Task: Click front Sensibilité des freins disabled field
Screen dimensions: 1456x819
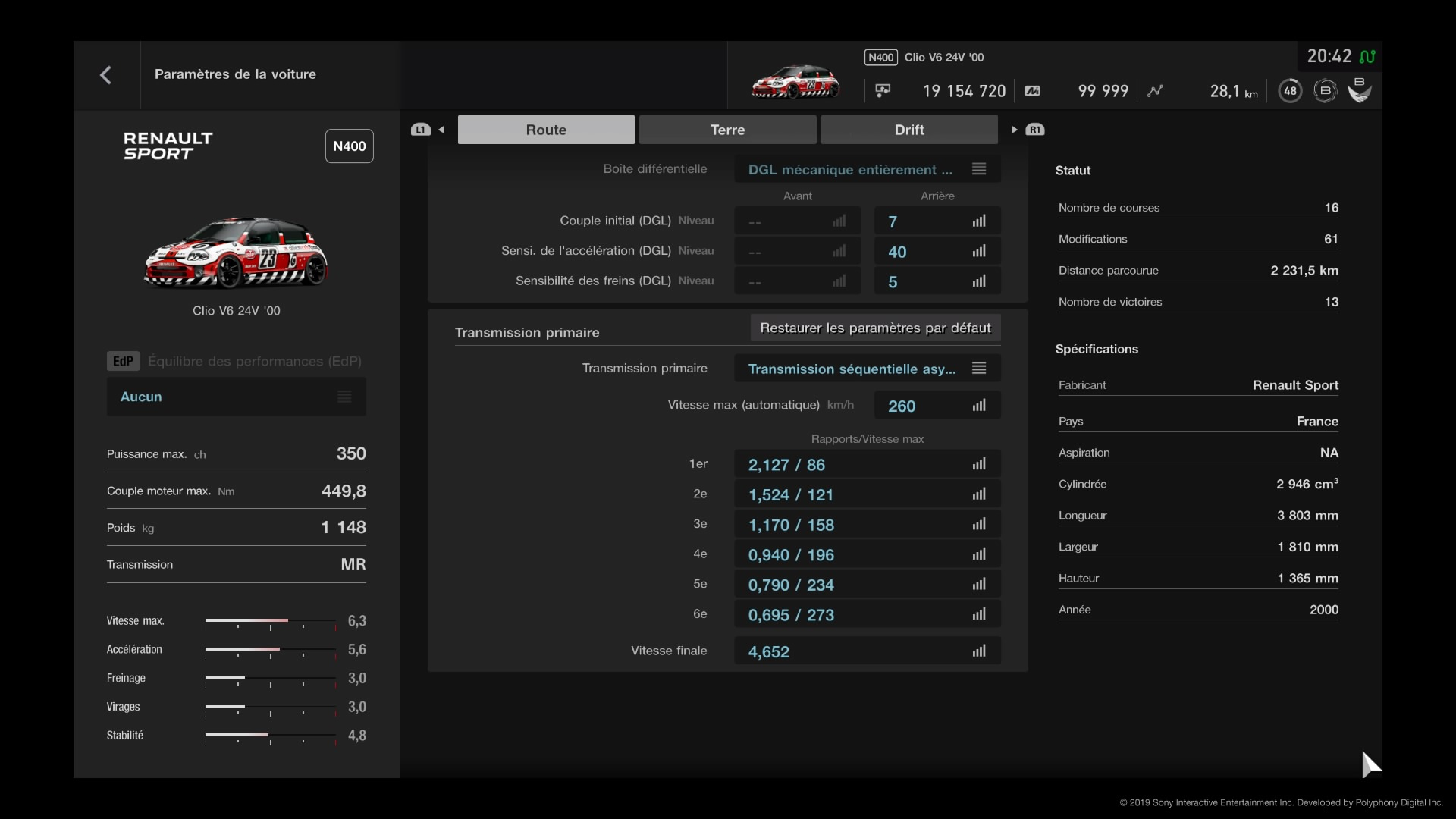Action: click(x=798, y=281)
